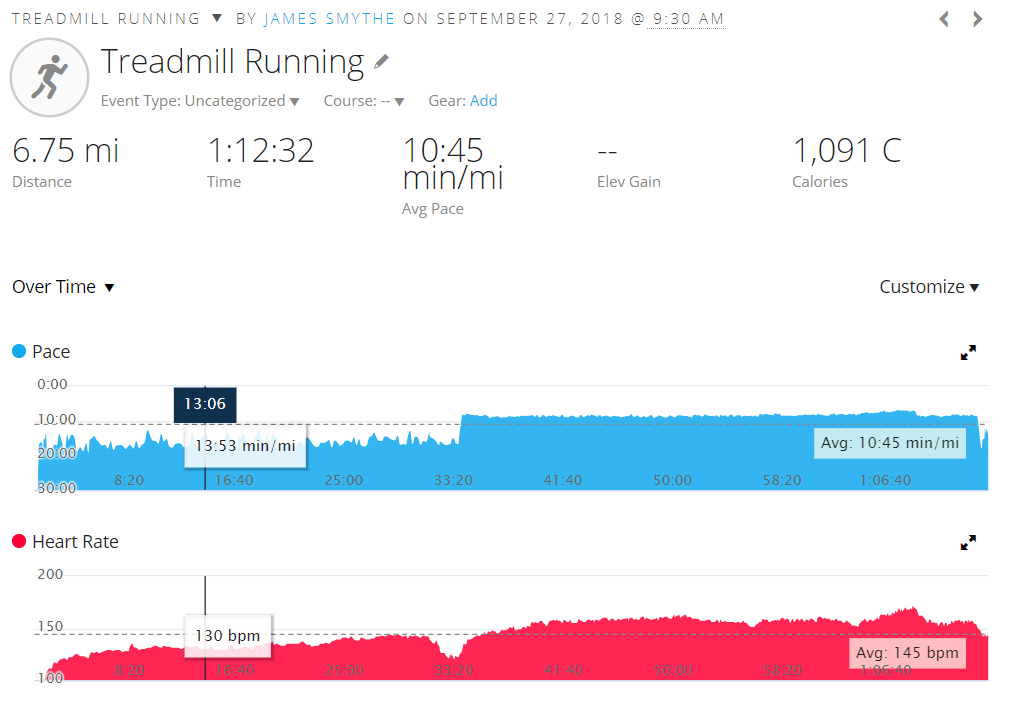Click the running activity type icon
This screenshot has width=1021, height=724.
coord(48,77)
